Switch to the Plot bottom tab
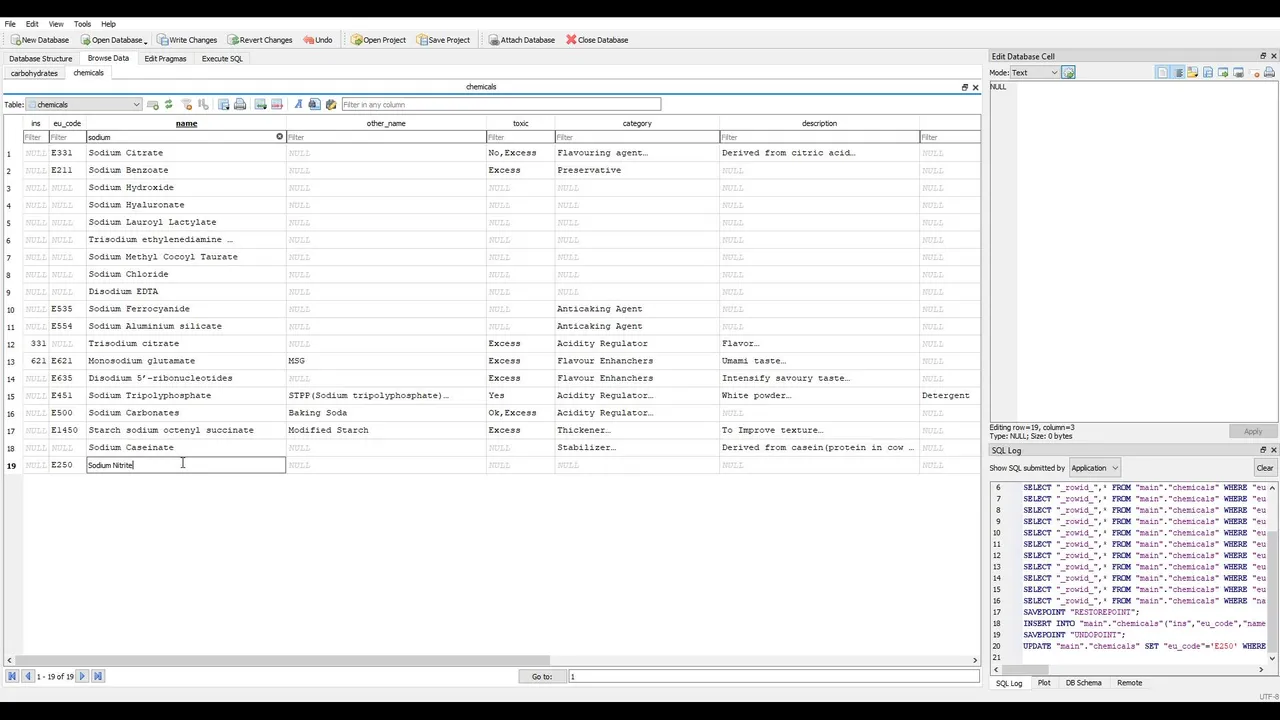This screenshot has width=1280, height=720. 1044,683
